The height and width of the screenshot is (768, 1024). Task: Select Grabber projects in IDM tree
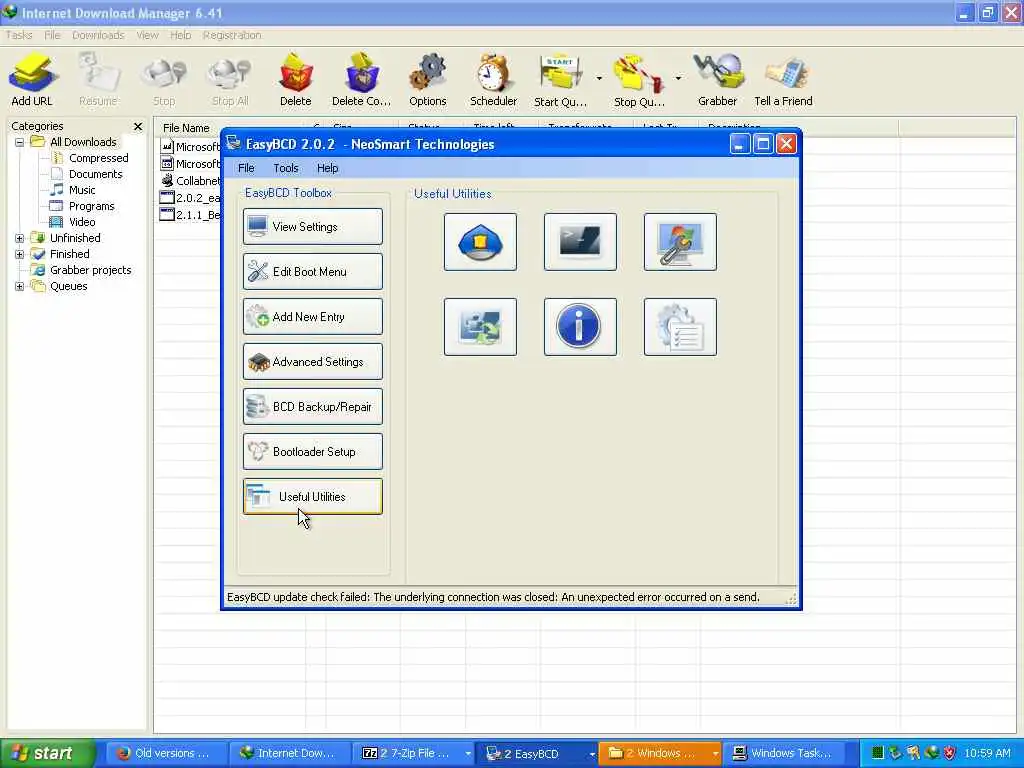click(x=90, y=270)
